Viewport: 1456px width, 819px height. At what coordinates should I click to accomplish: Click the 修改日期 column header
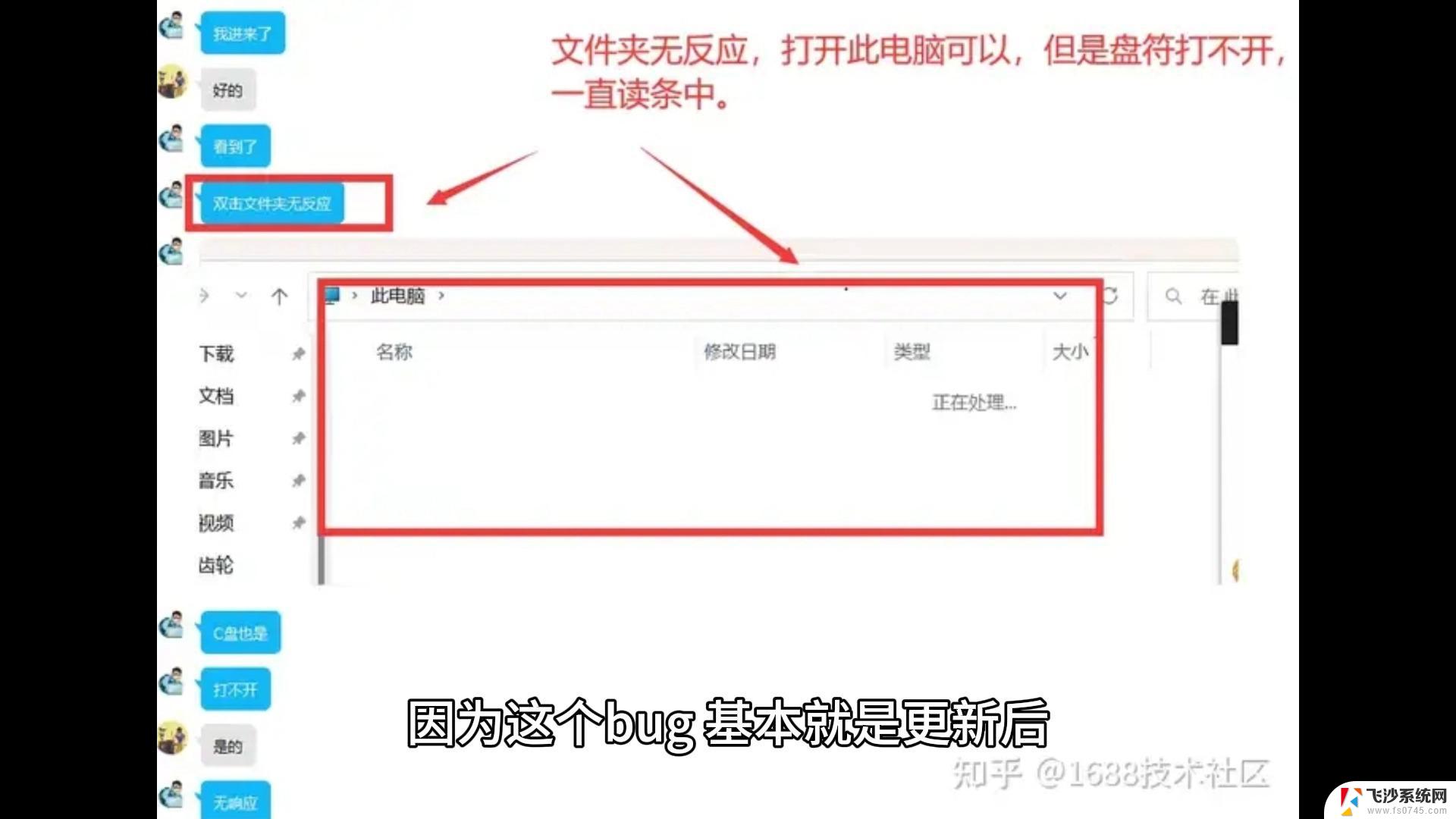[742, 351]
